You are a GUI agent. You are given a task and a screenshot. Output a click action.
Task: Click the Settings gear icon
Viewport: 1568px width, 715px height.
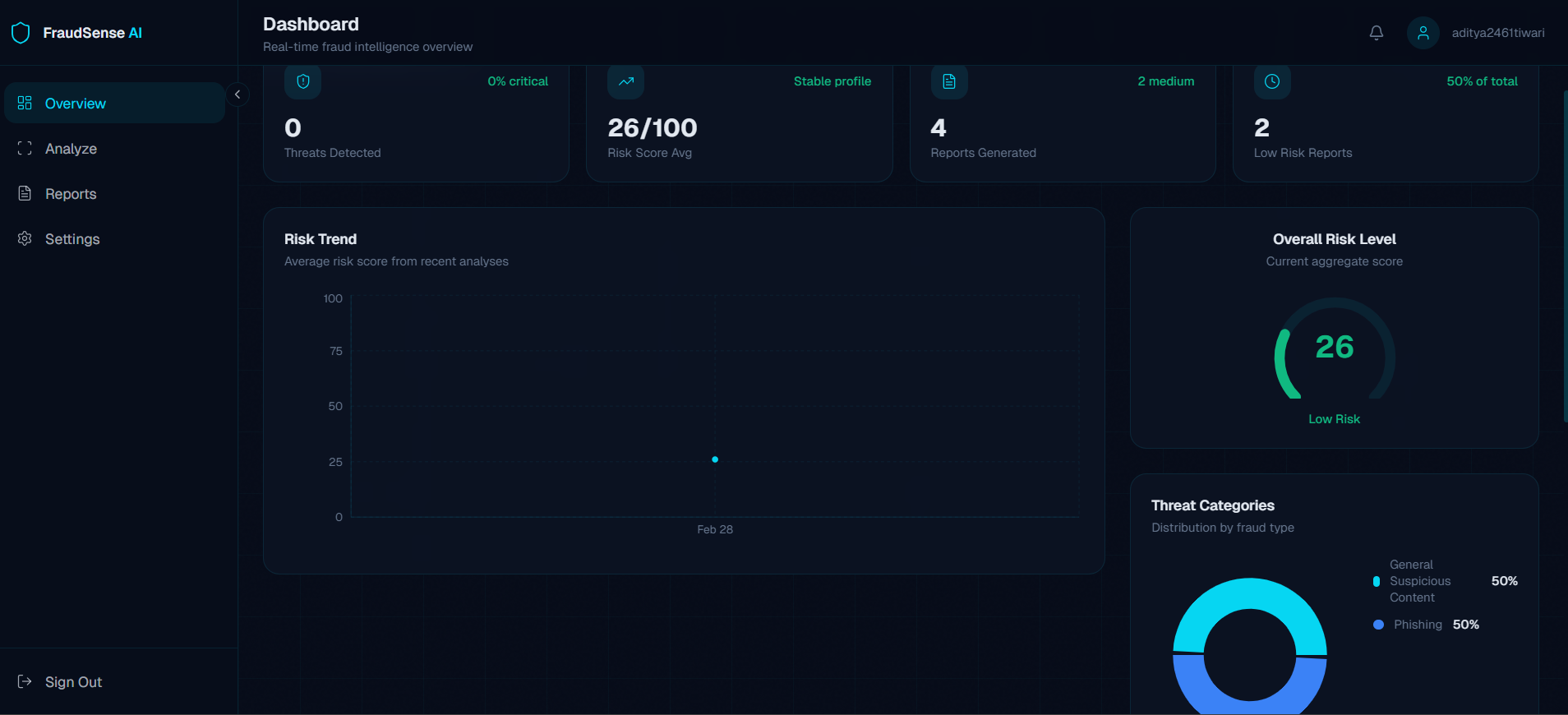(x=25, y=238)
